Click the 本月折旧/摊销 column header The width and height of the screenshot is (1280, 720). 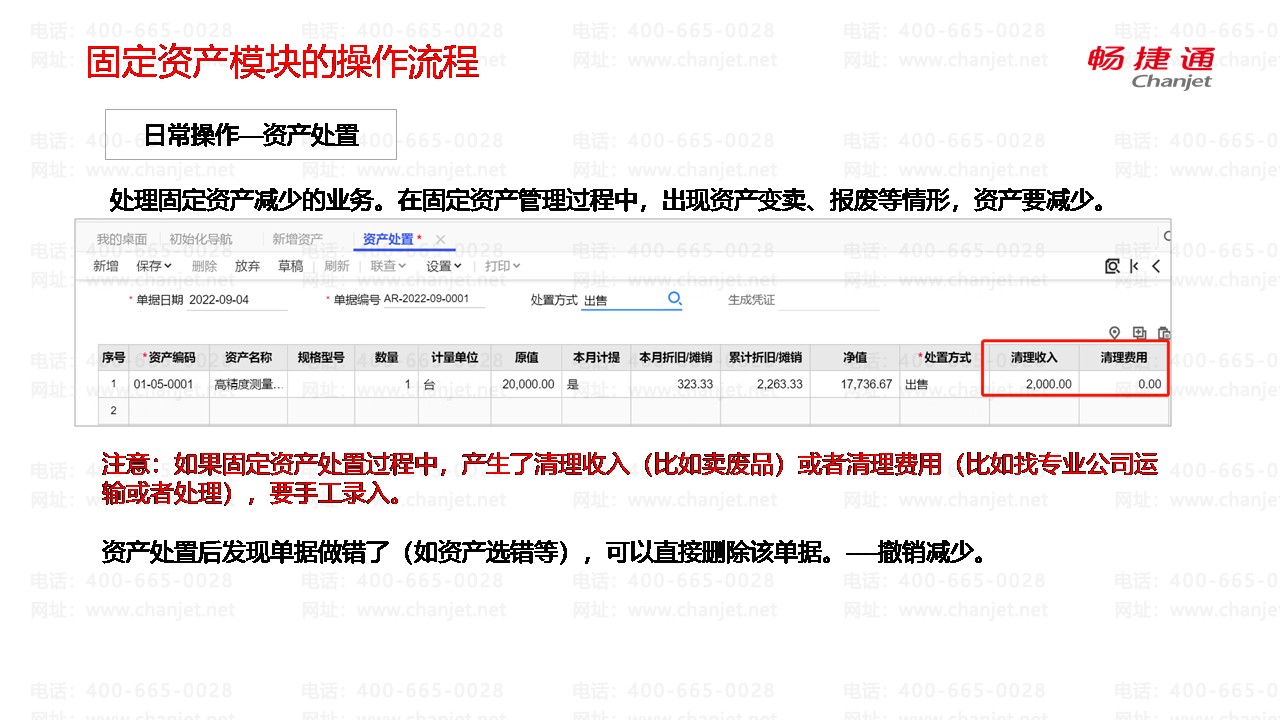point(676,357)
